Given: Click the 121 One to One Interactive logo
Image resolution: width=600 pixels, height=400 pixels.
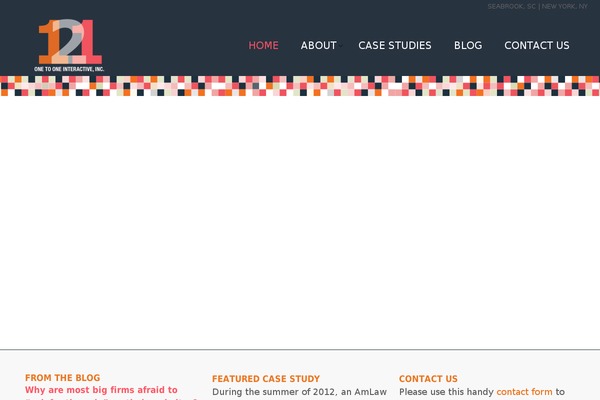Looking at the screenshot, I should [69, 45].
